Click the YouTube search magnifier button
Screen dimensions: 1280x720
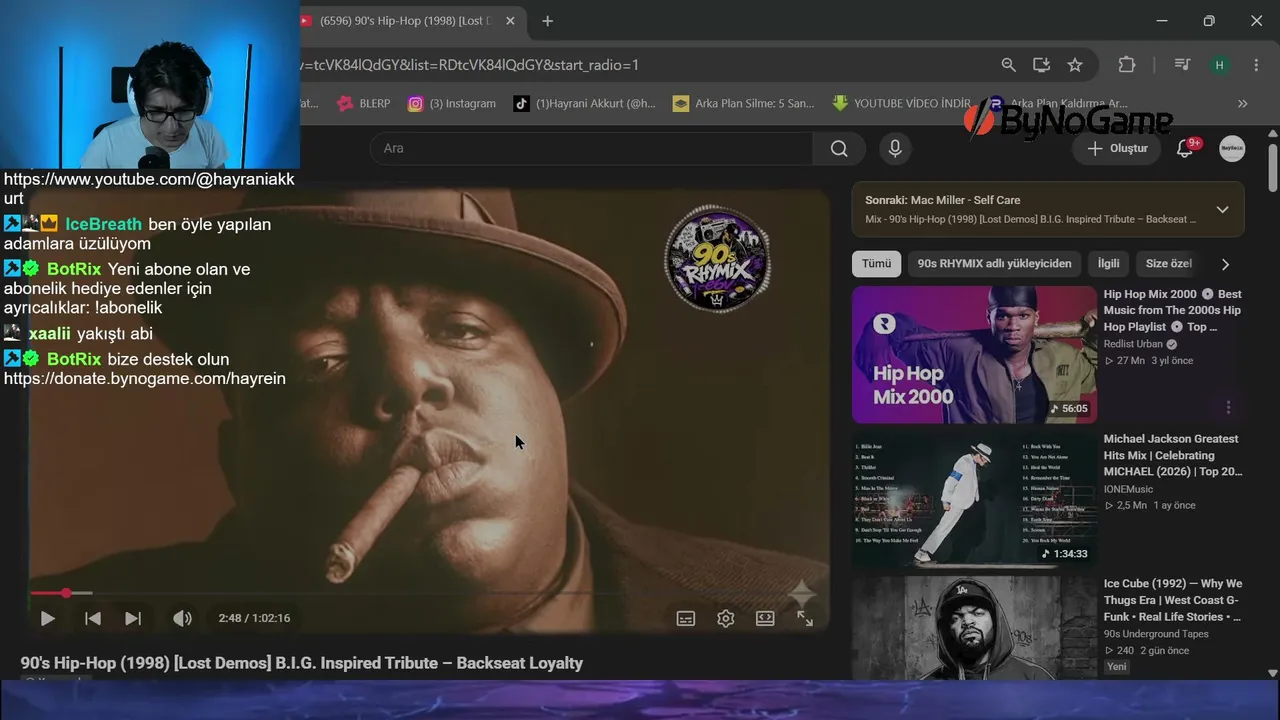[x=839, y=149]
